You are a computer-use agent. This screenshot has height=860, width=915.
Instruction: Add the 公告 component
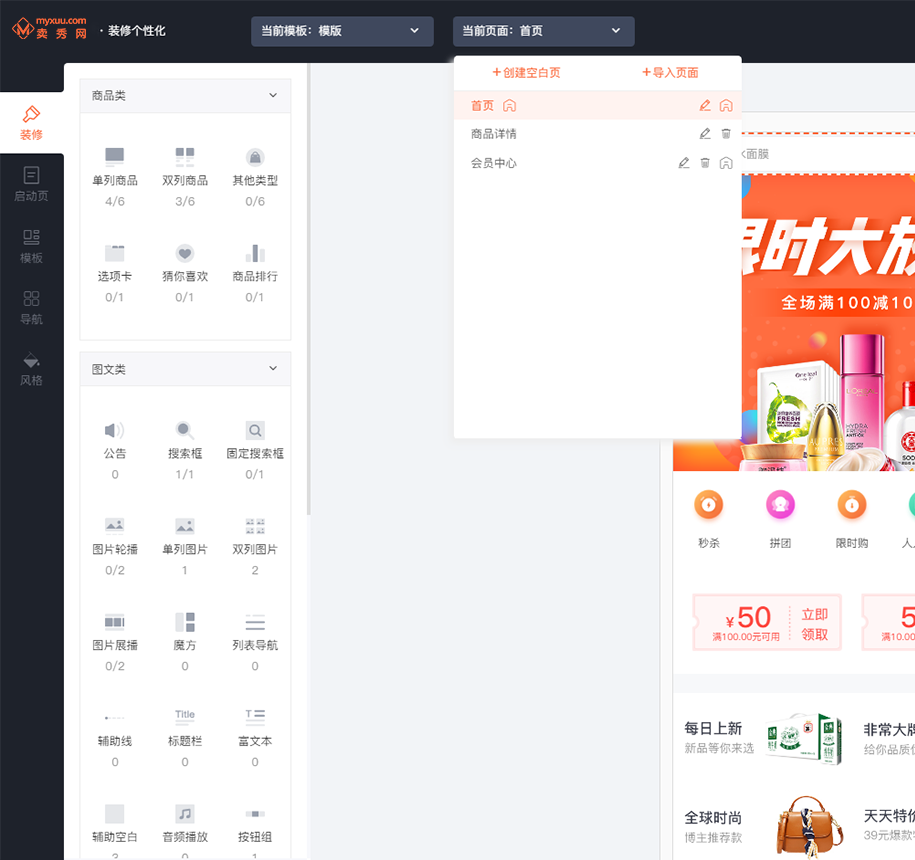coord(114,450)
